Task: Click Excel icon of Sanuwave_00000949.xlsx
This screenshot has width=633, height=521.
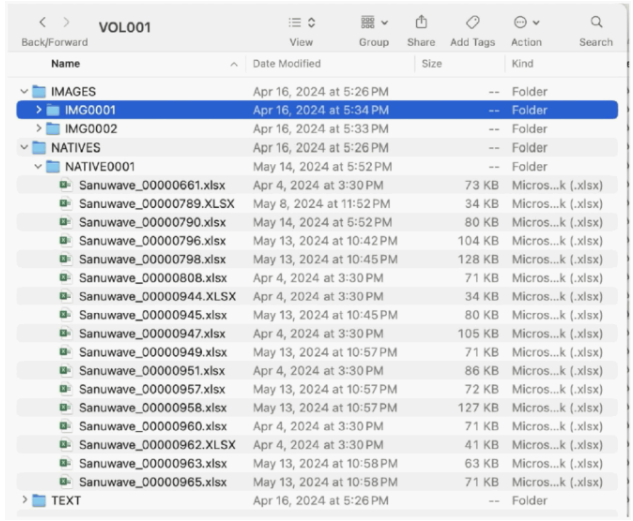Action: point(65,352)
